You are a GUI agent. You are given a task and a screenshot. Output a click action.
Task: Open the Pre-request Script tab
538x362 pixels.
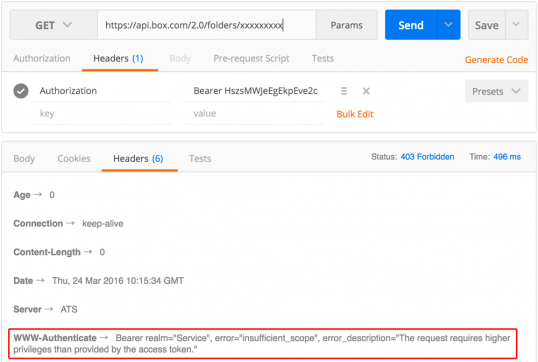251,58
